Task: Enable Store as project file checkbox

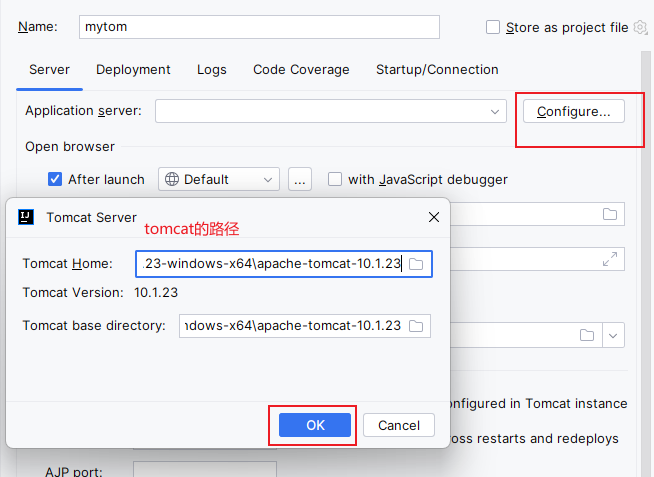Action: tap(493, 28)
